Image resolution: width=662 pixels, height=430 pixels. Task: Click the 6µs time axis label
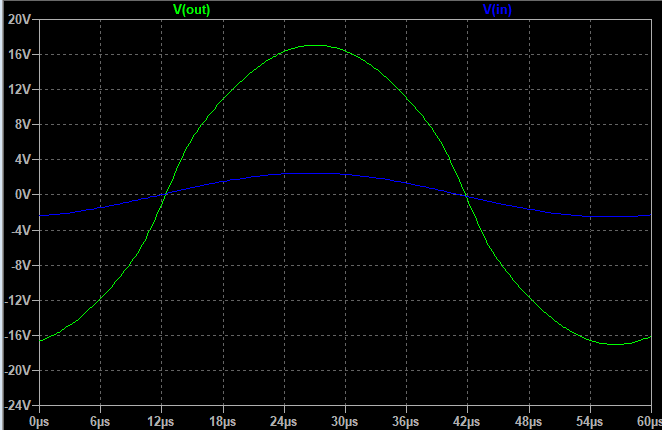pos(100,422)
